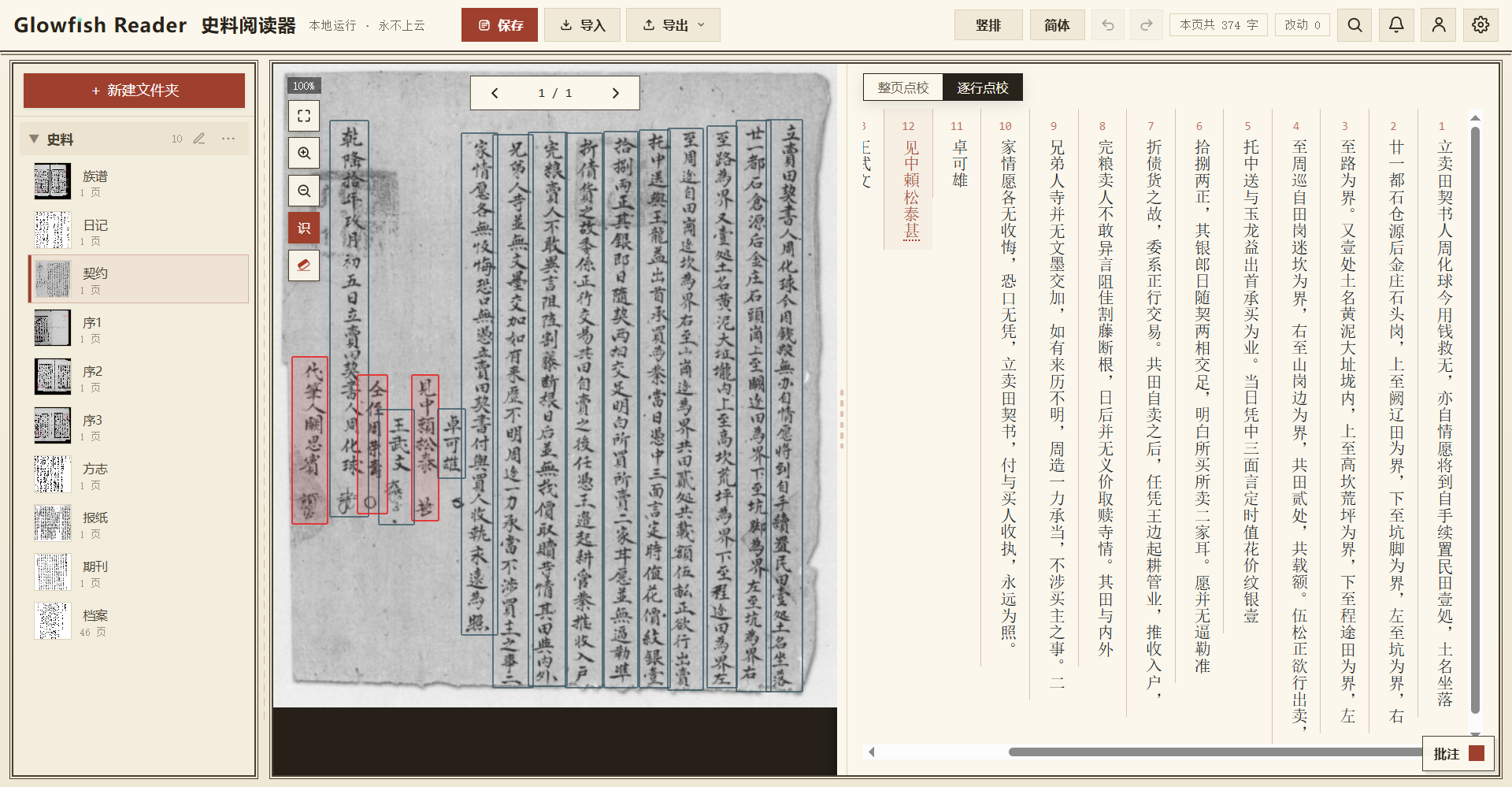Select transcription line 10 家情愿各无收悔
Image resolution: width=1512 pixels, height=787 pixels.
tap(1006, 386)
